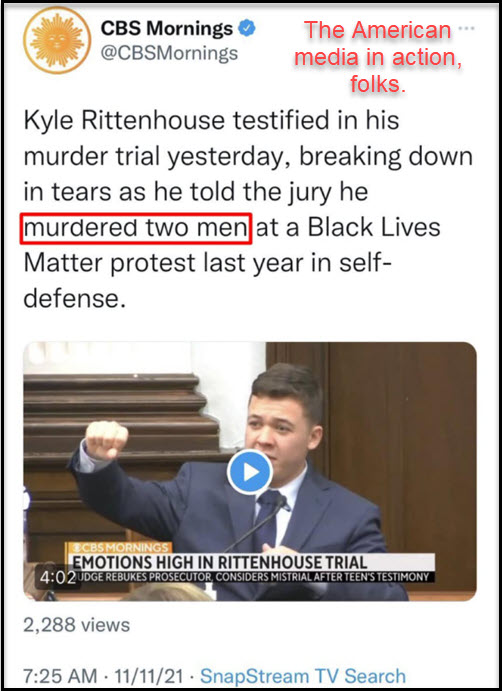This screenshot has width=502, height=691.
Task: Click the blue verified checkmark badge
Action: pyautogui.click(x=247, y=29)
